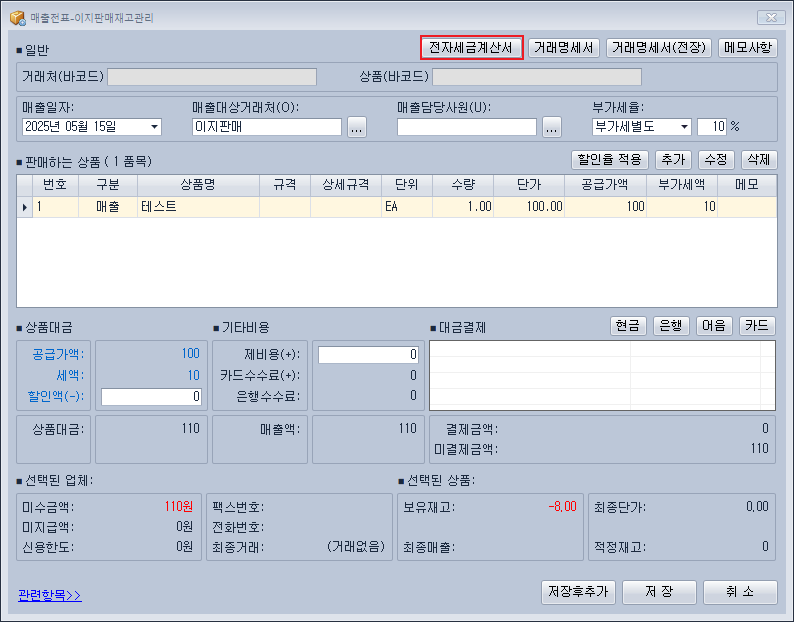This screenshot has height=622, width=794.
Task: Add card payment with 카드 button
Action: (x=757, y=326)
